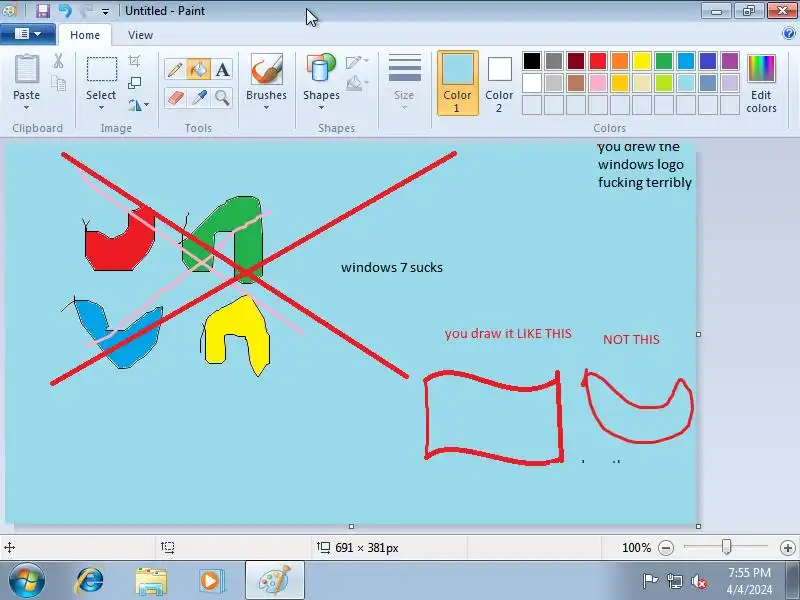Click the Redo arrow in quick access toolbar
Screen dimensions: 800x600
pyautogui.click(x=86, y=11)
